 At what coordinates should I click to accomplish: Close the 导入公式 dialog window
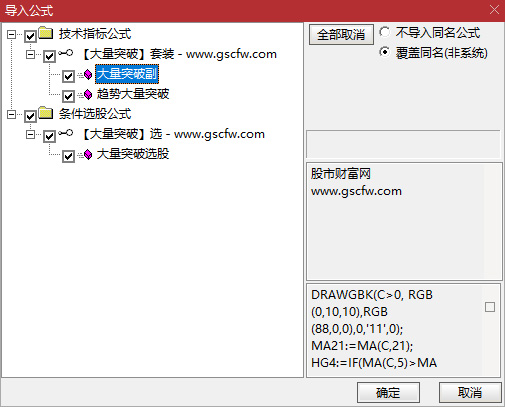[x=494, y=10]
